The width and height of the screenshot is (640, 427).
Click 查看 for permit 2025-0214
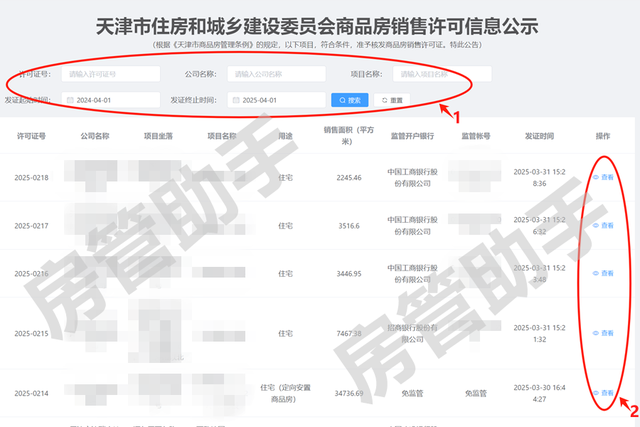pos(603,393)
